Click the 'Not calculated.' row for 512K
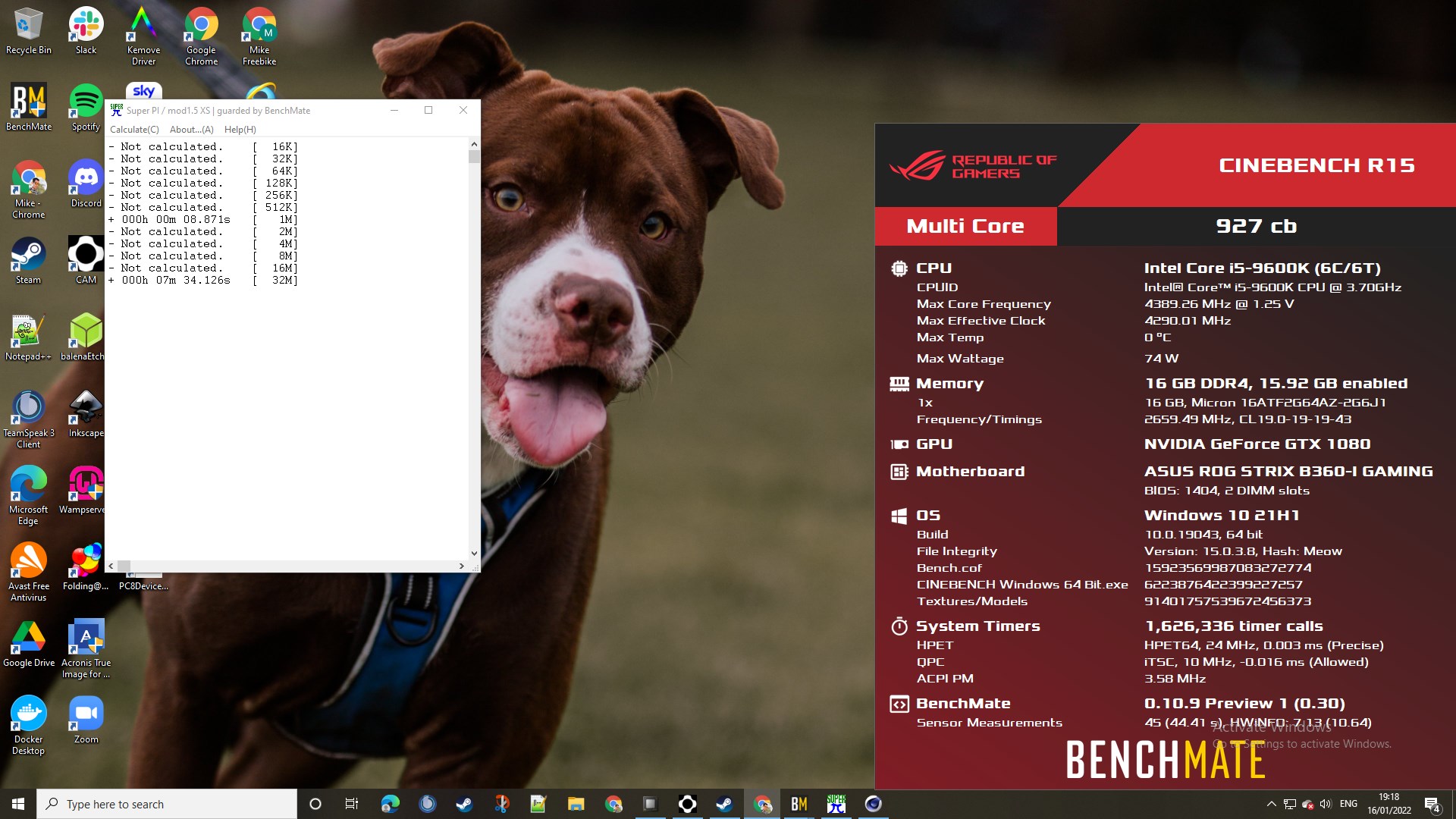The height and width of the screenshot is (819, 1456). (x=202, y=207)
